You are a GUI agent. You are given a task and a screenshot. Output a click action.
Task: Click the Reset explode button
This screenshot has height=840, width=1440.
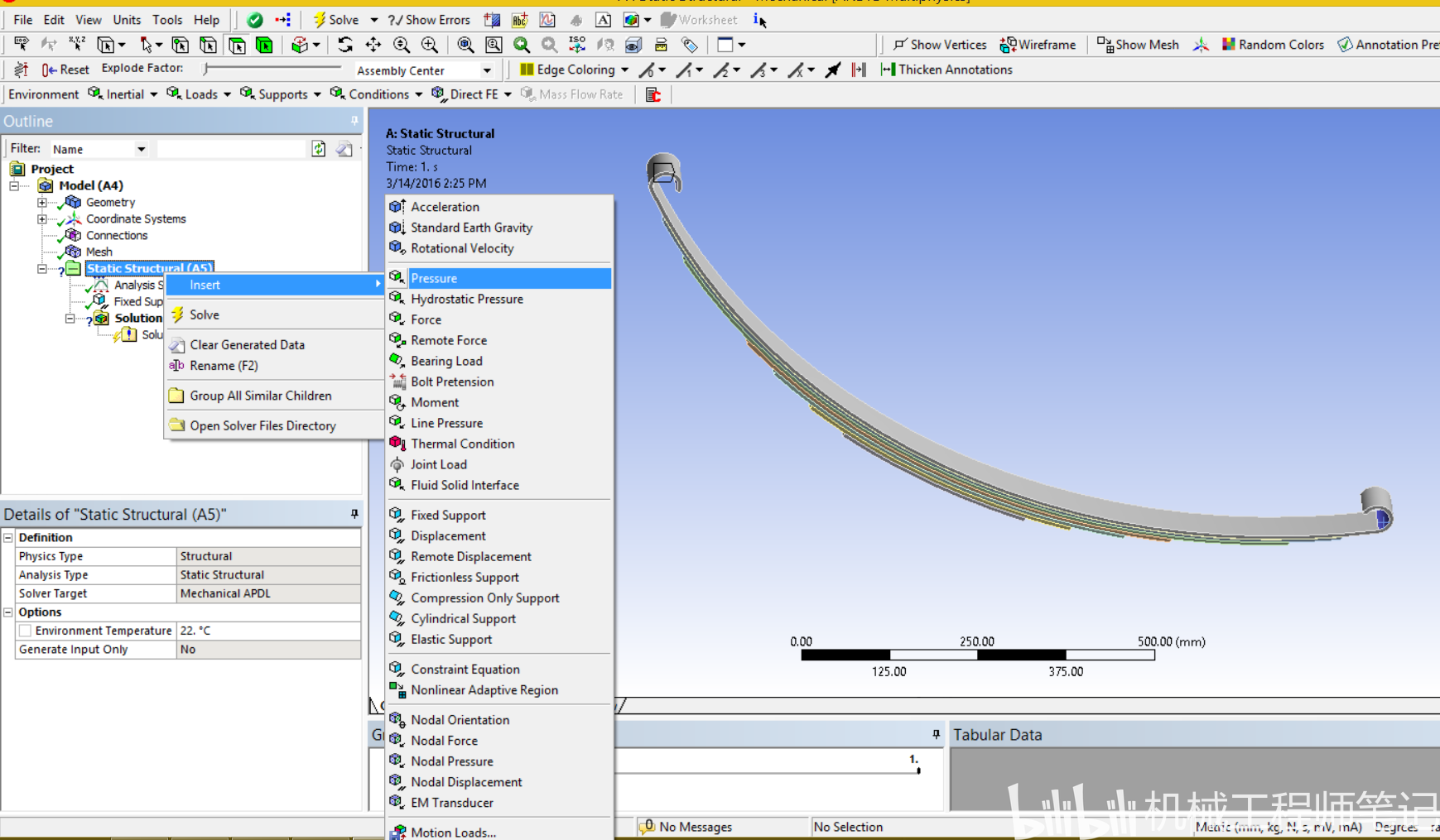tap(65, 70)
